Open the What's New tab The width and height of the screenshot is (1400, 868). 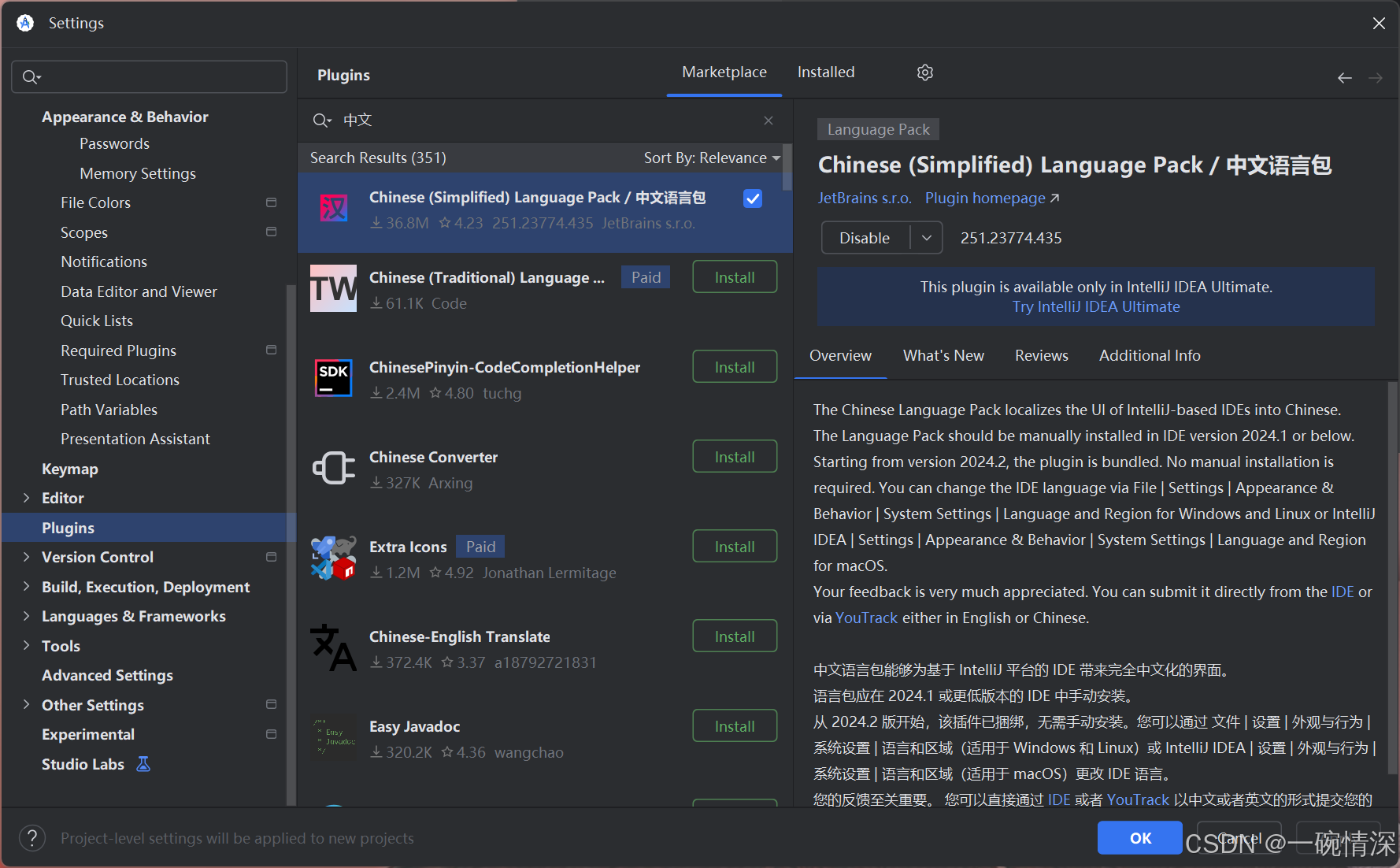tap(943, 356)
